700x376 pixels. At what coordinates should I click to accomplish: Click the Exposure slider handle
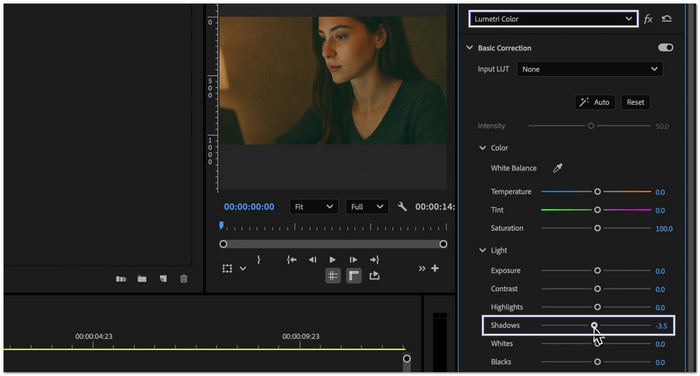point(597,271)
